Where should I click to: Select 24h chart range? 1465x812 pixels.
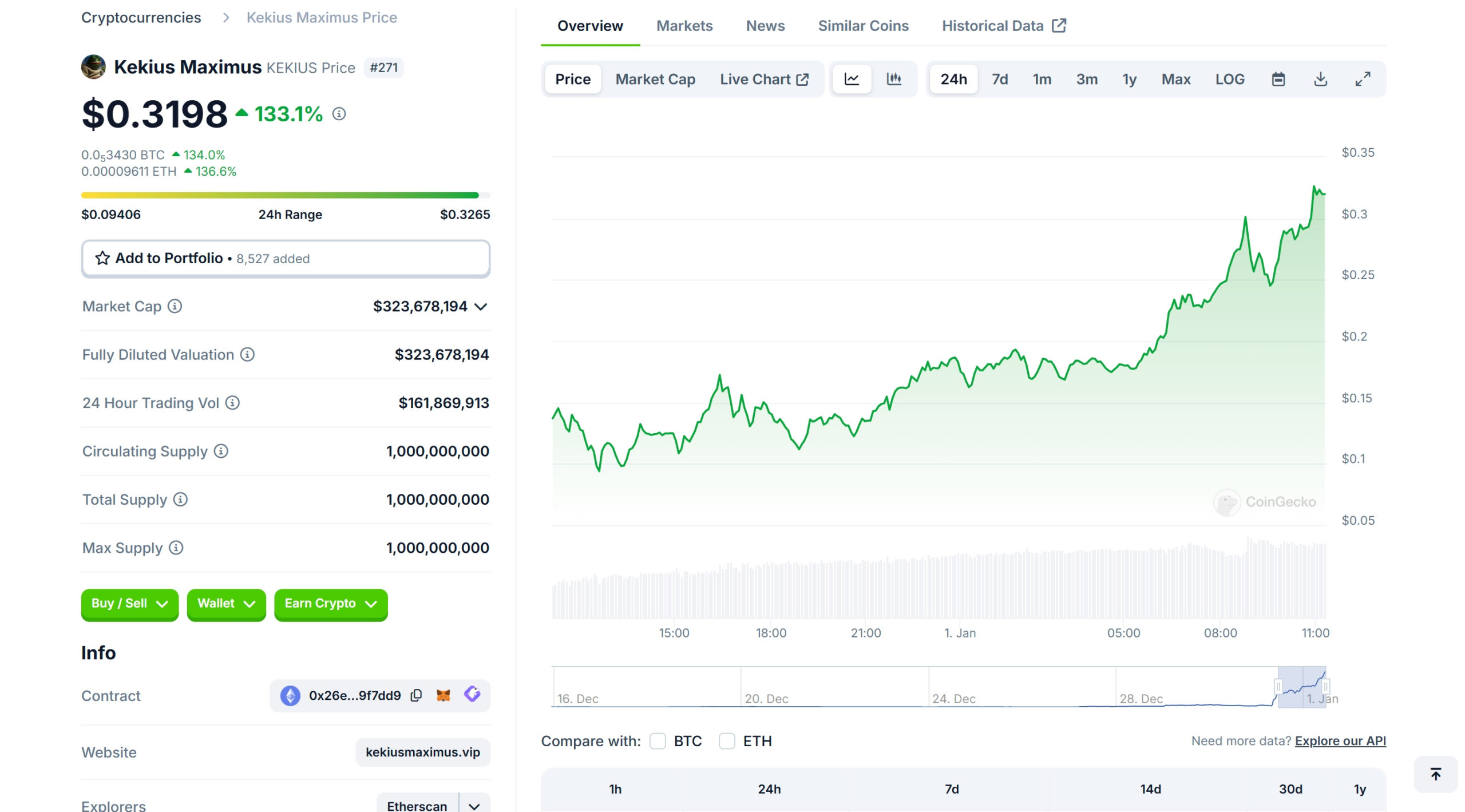(x=953, y=79)
